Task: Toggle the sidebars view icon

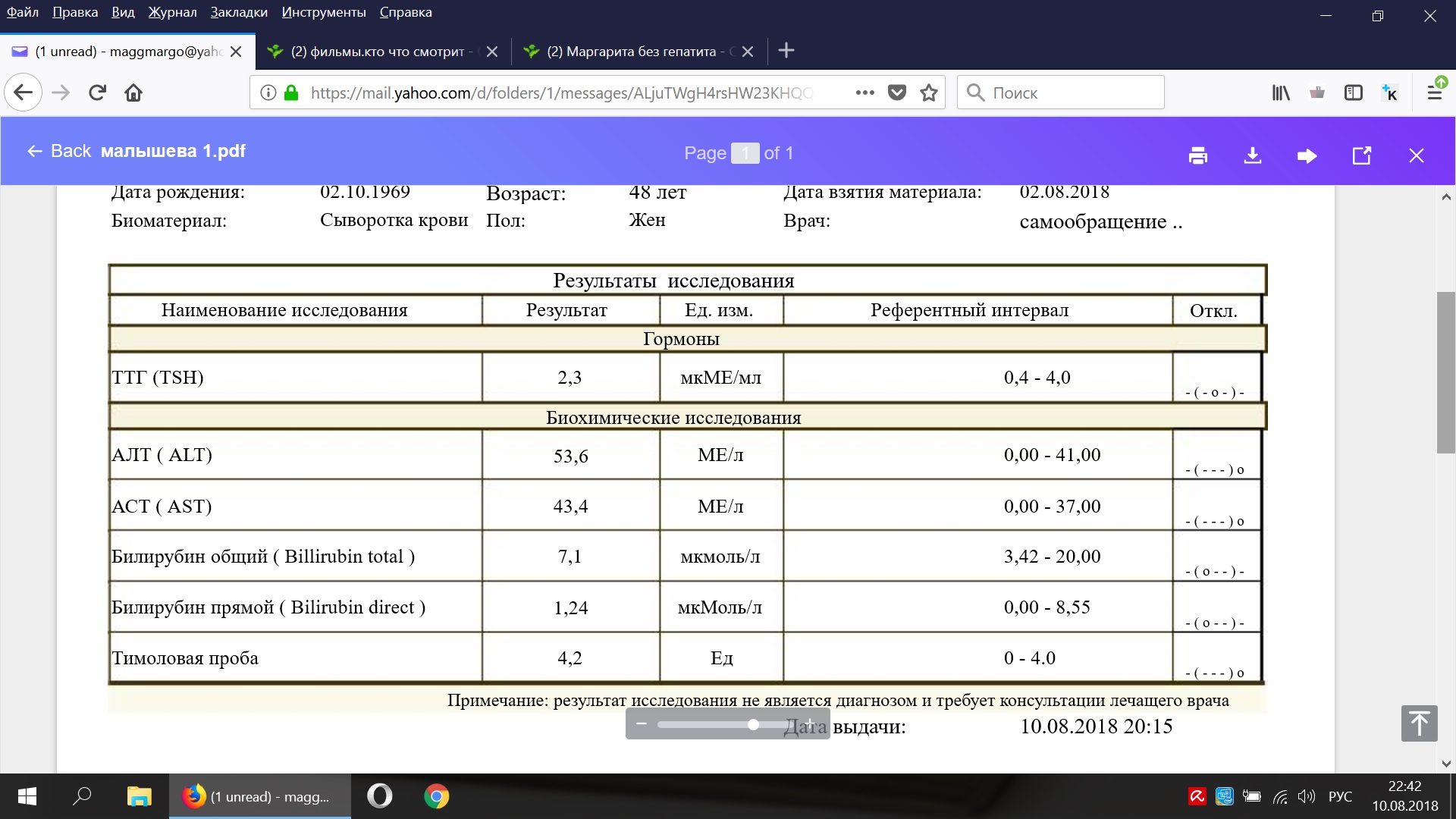Action: 1354,93
